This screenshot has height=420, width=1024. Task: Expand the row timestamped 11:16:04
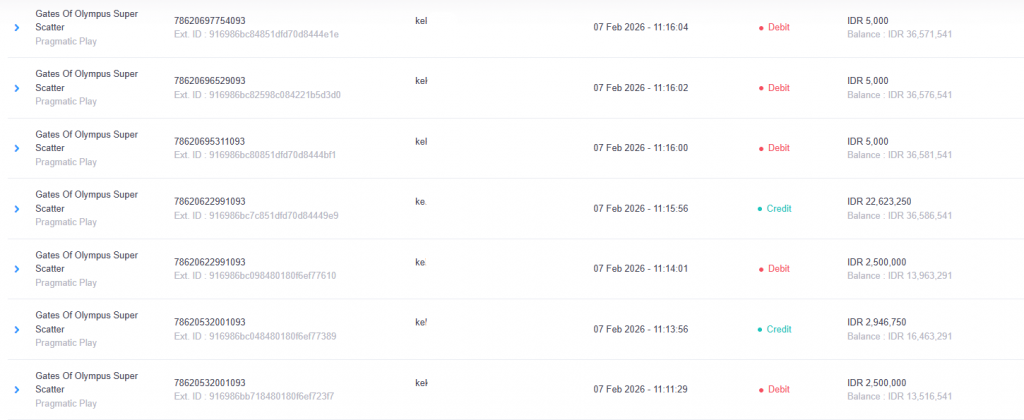(17, 28)
